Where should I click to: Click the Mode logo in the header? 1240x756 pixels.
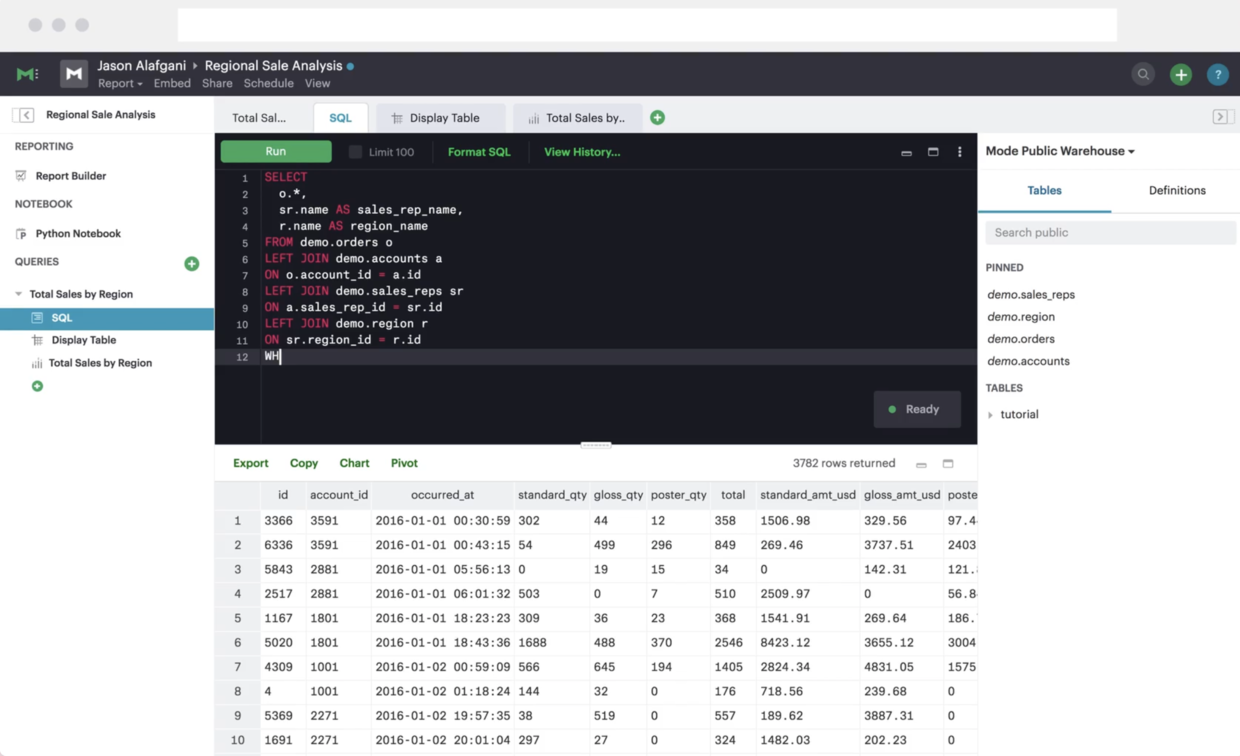point(27,74)
